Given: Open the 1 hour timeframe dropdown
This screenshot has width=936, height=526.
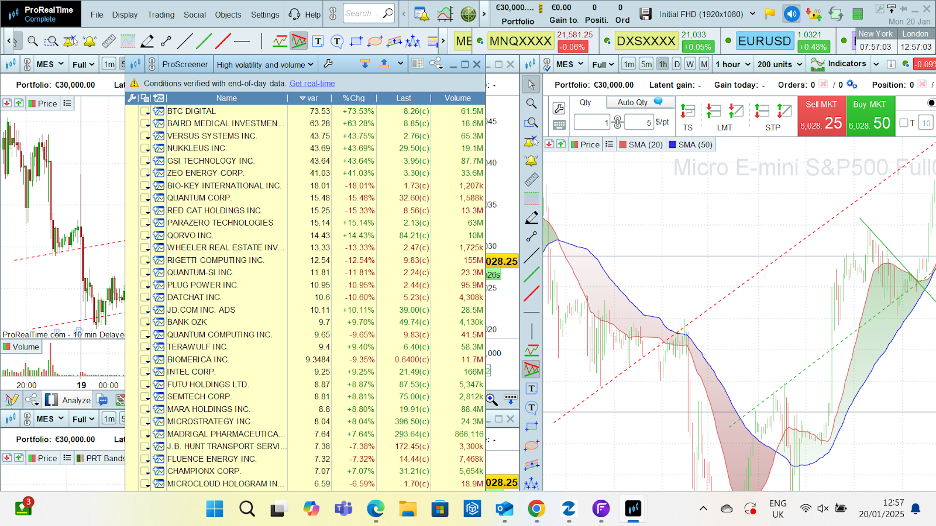Looking at the screenshot, I should pos(732,64).
